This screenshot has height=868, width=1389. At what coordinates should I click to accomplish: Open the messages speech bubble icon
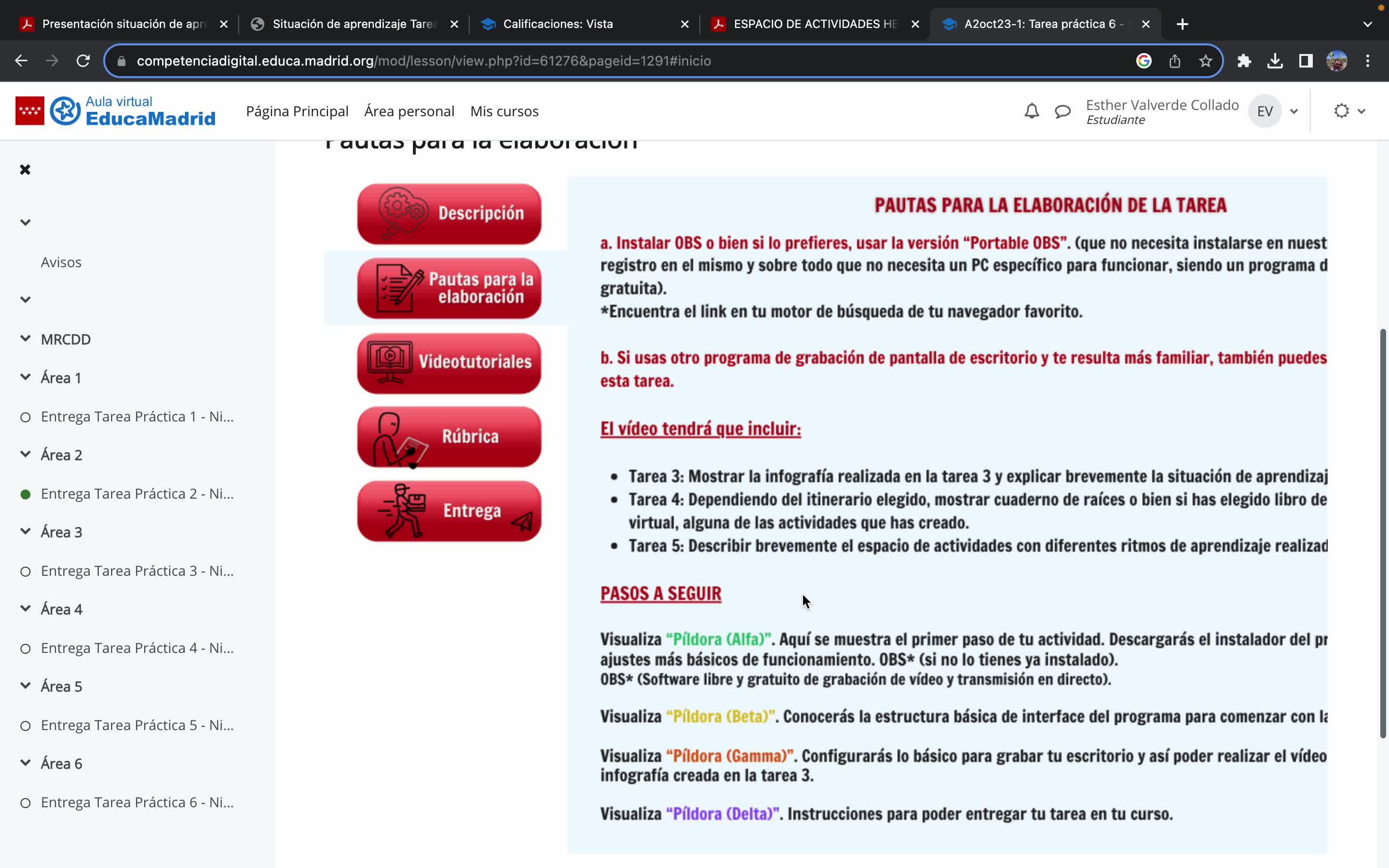tap(1062, 111)
